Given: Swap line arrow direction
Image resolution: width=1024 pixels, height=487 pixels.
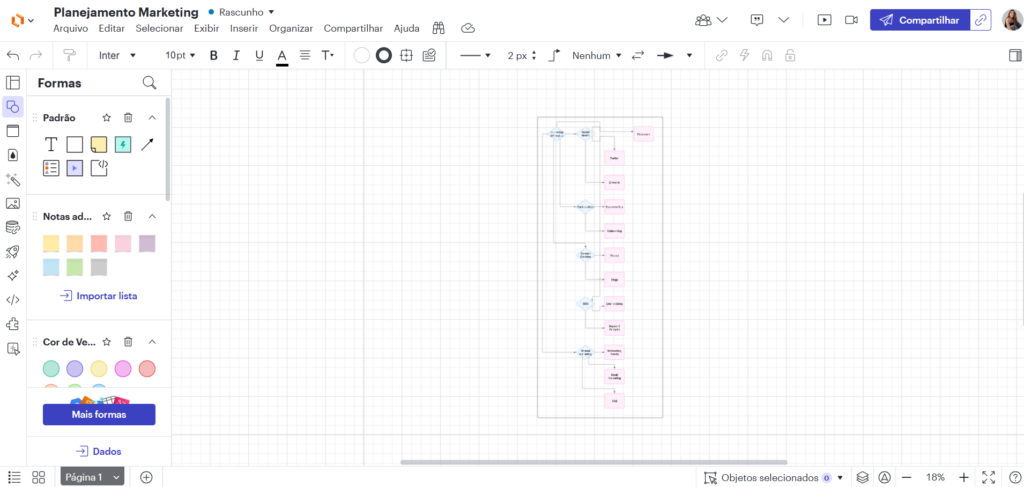Looking at the screenshot, I should pyautogui.click(x=638, y=55).
